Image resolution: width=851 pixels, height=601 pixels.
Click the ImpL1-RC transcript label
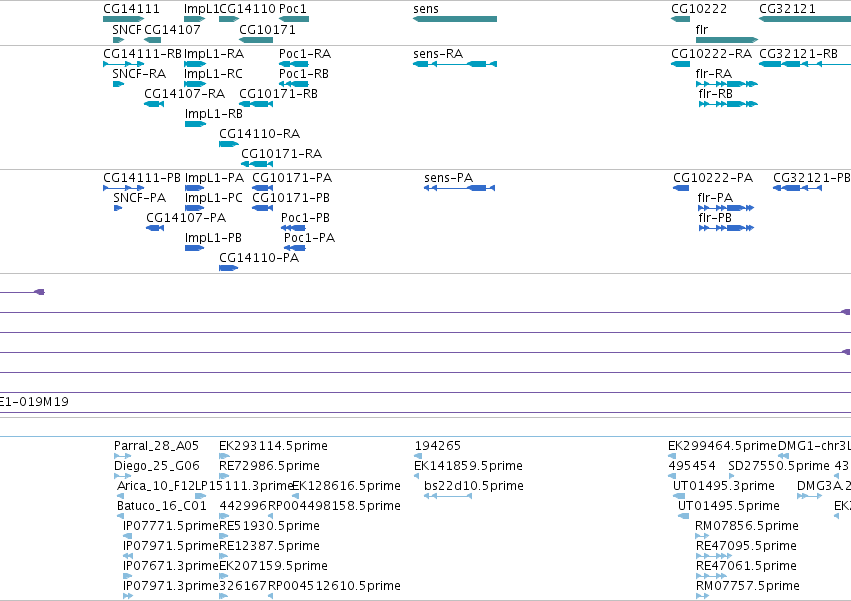213,74
